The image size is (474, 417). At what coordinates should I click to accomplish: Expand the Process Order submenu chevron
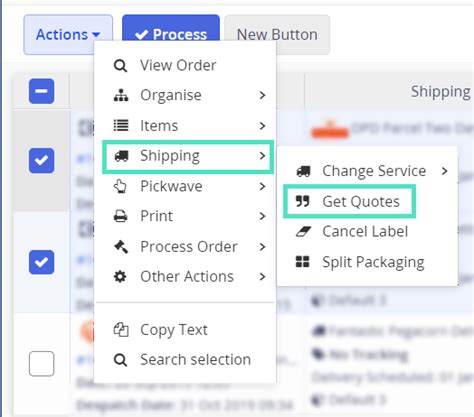coord(262,247)
